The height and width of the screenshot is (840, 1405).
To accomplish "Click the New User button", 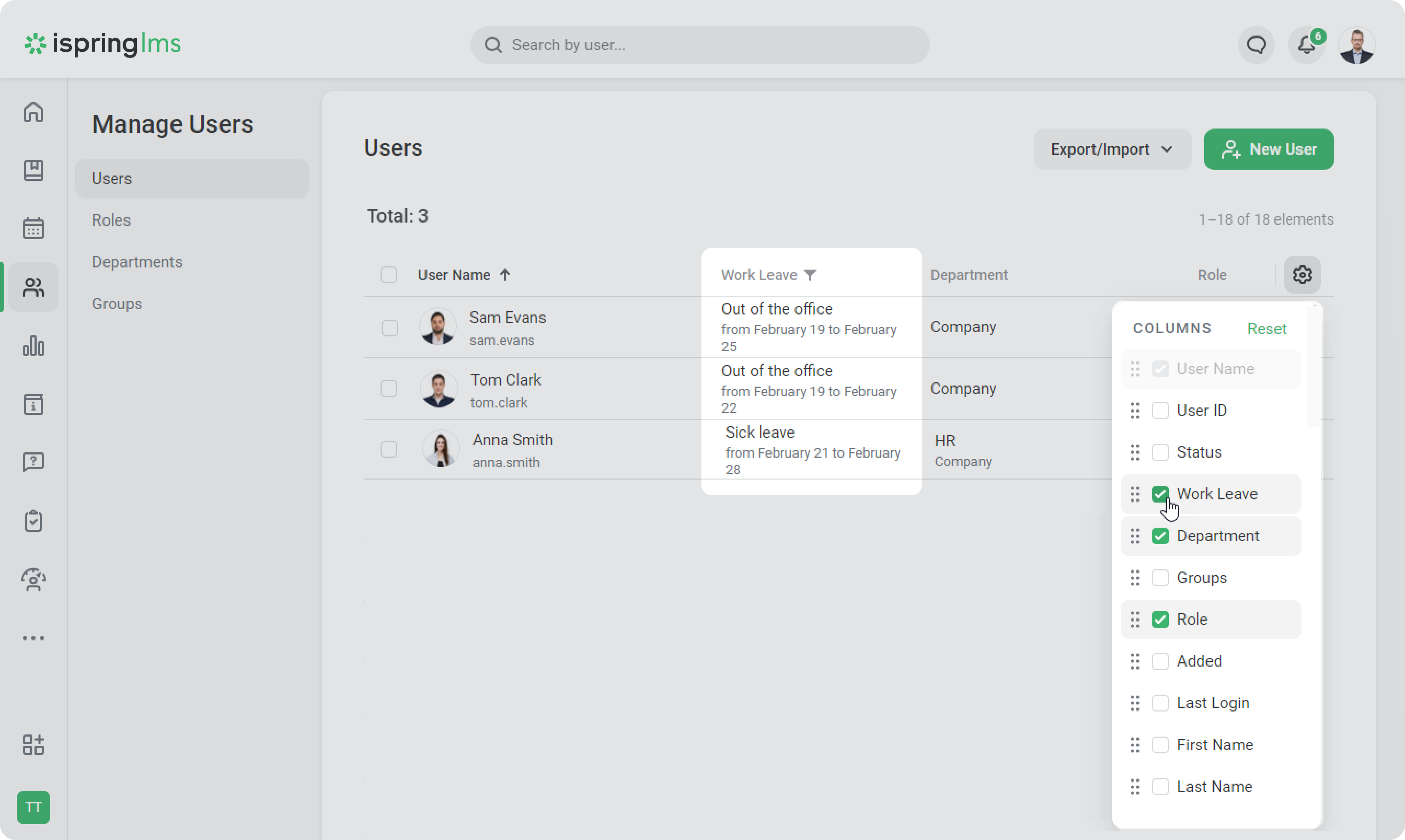I will point(1269,149).
